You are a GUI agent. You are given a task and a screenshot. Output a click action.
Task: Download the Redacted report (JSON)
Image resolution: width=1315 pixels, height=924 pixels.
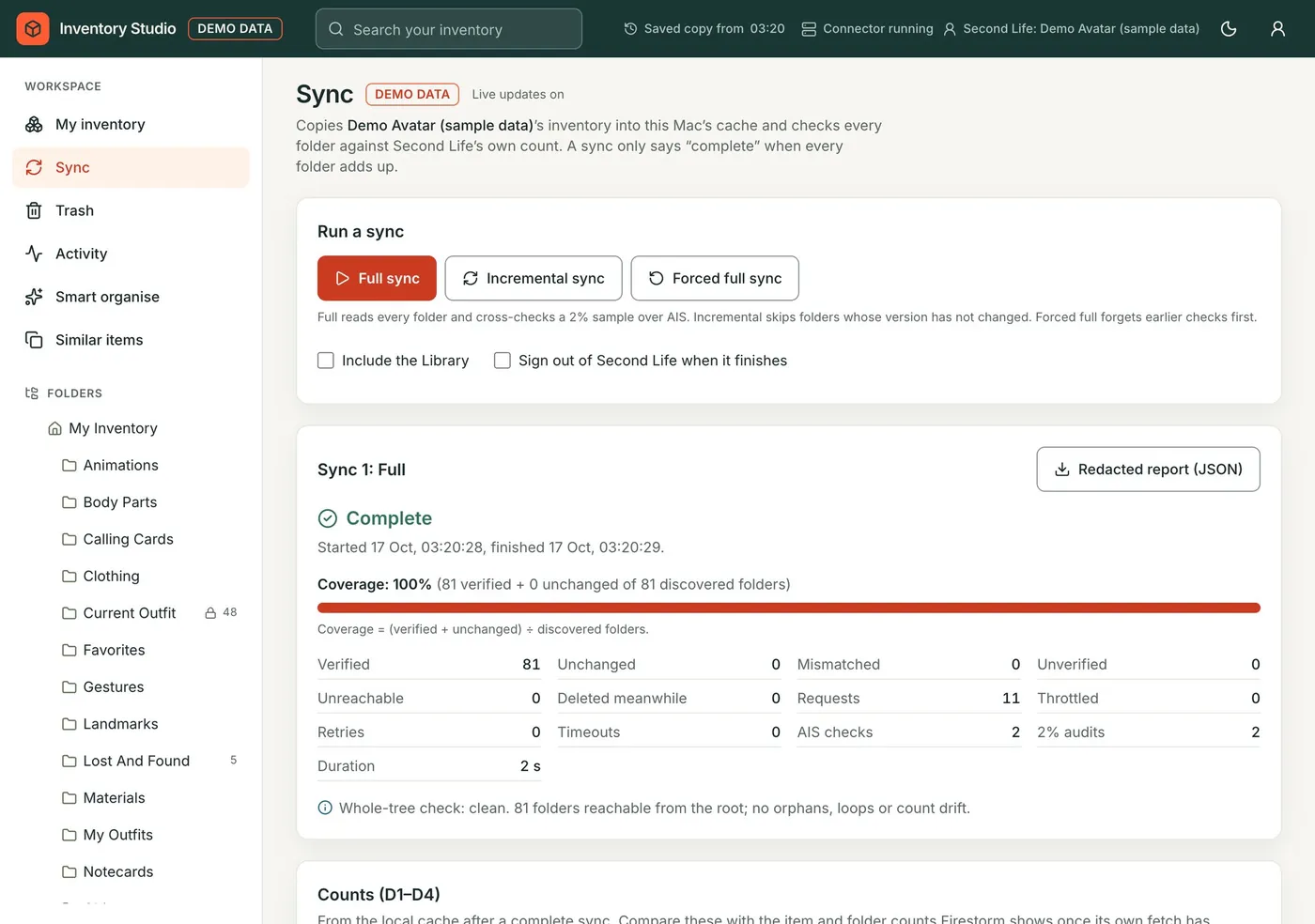[1148, 469]
